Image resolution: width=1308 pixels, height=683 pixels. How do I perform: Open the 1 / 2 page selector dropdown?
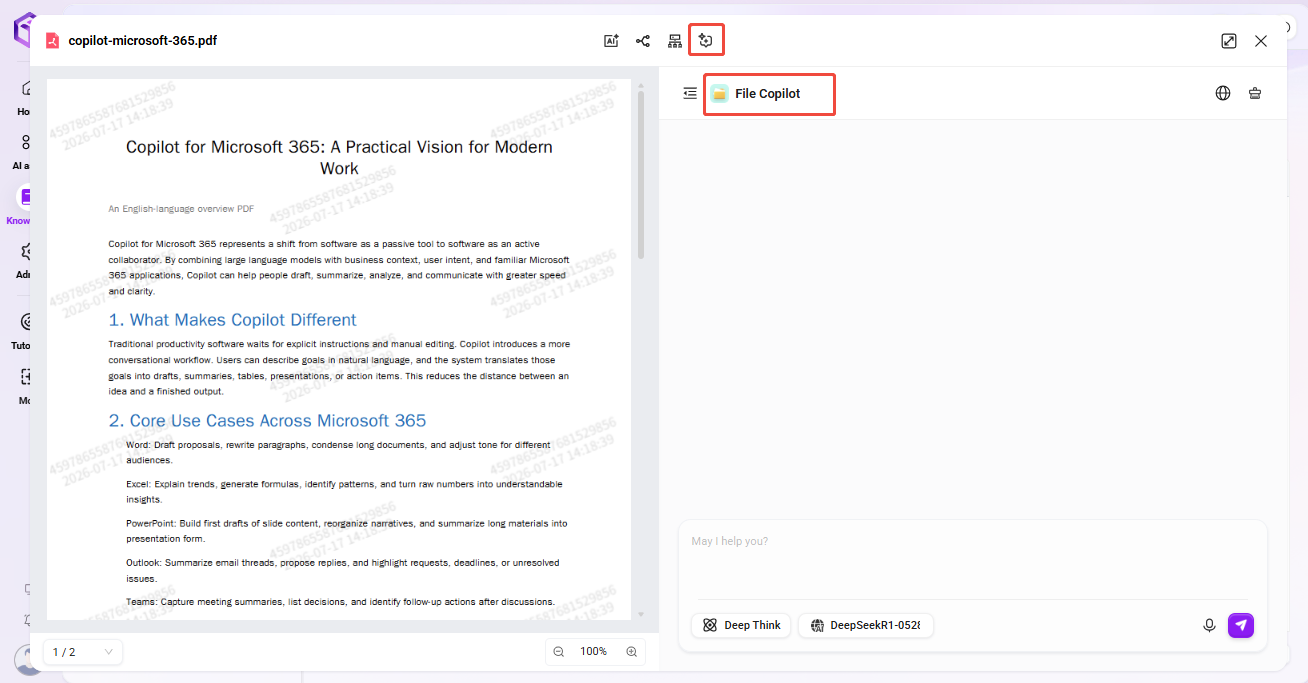point(83,652)
